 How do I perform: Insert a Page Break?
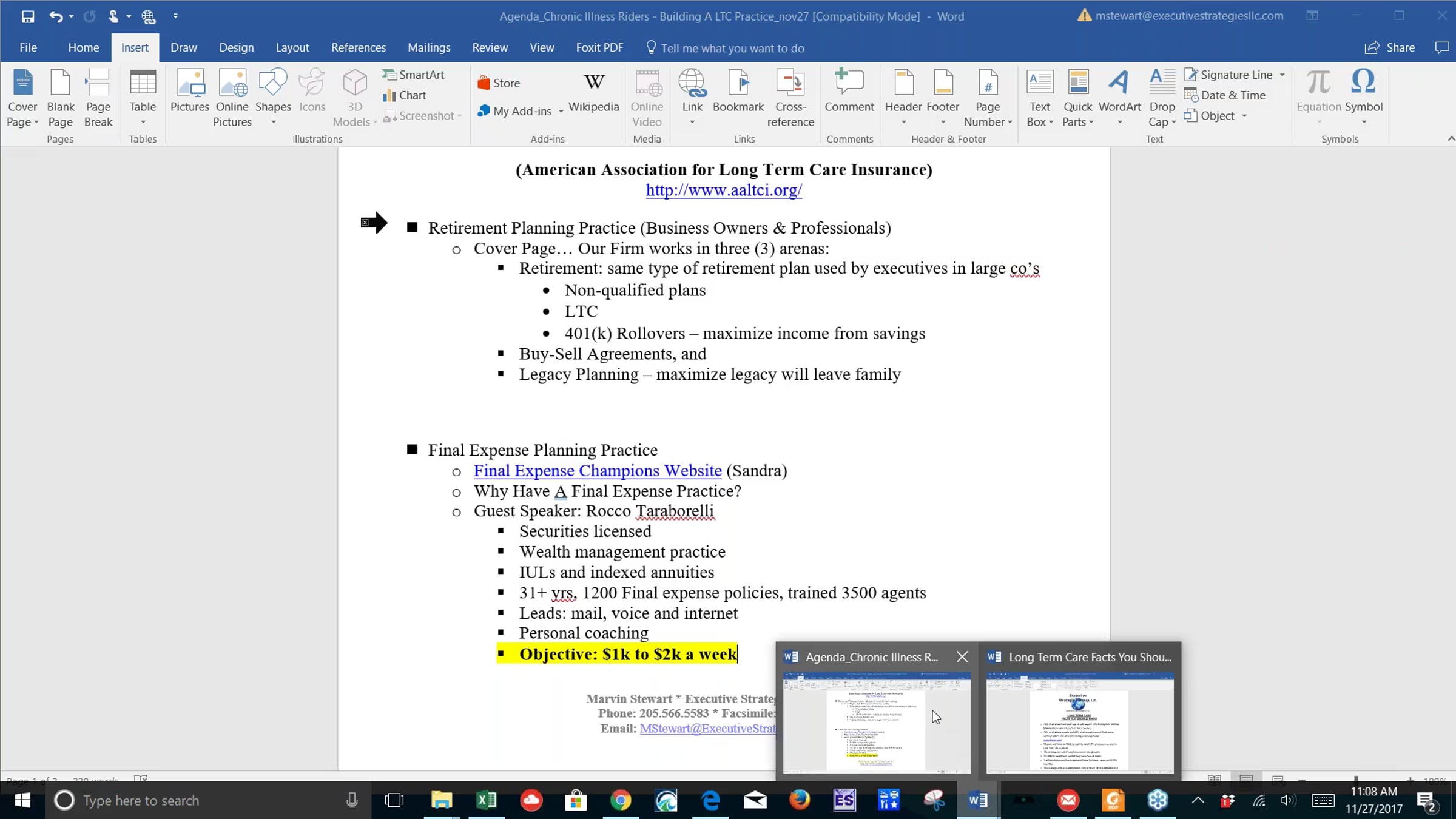(98, 98)
